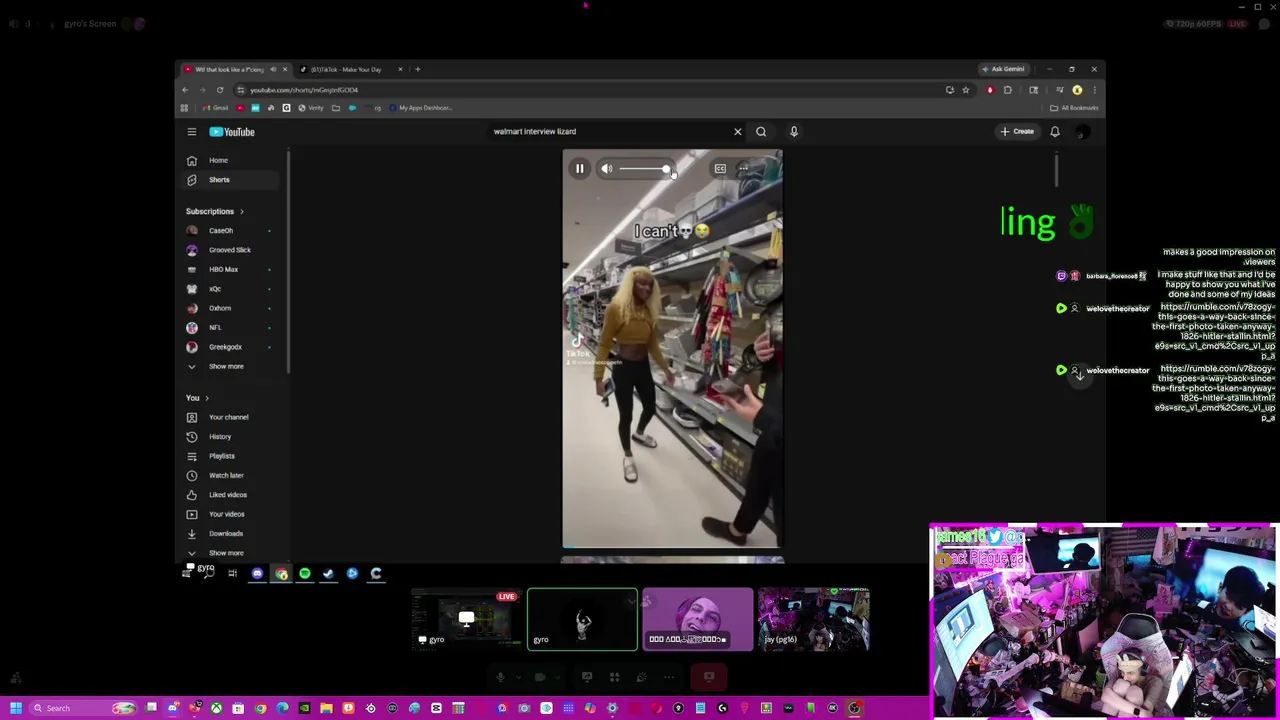Open the Steam icon in shared taskbar

pyautogui.click(x=329, y=573)
